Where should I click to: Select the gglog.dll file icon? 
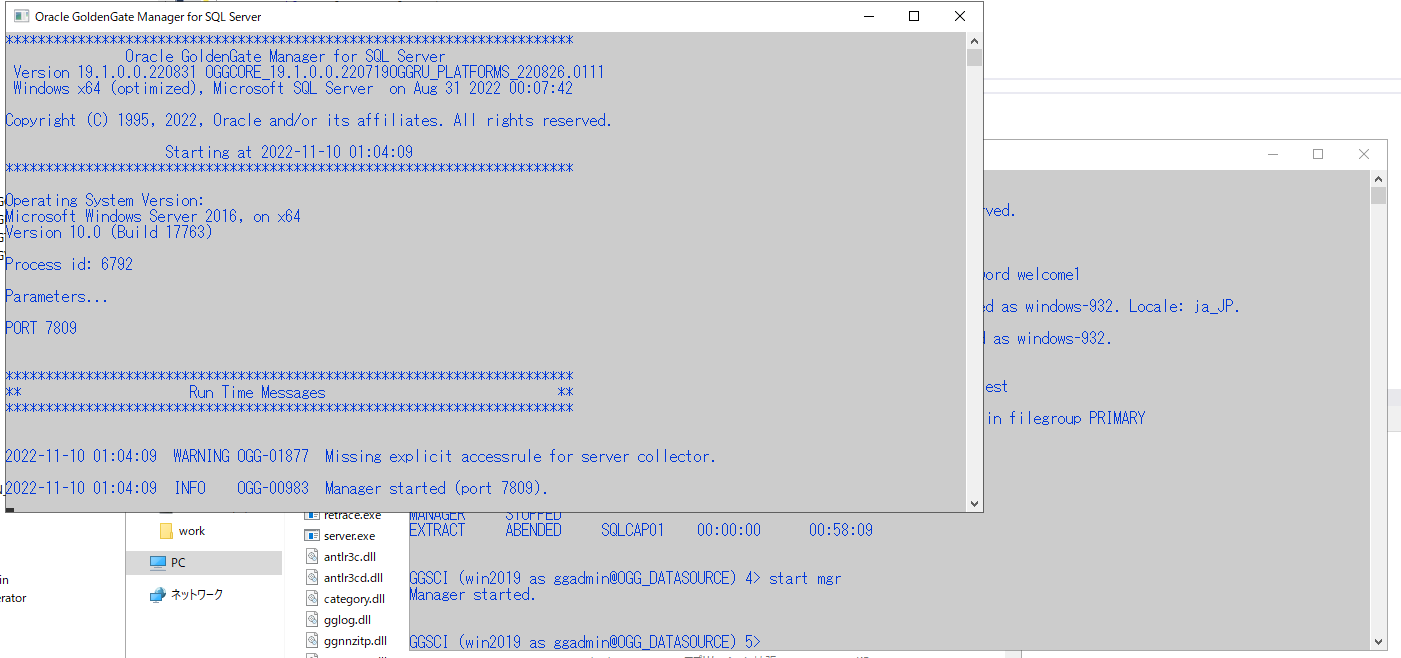[x=312, y=620]
